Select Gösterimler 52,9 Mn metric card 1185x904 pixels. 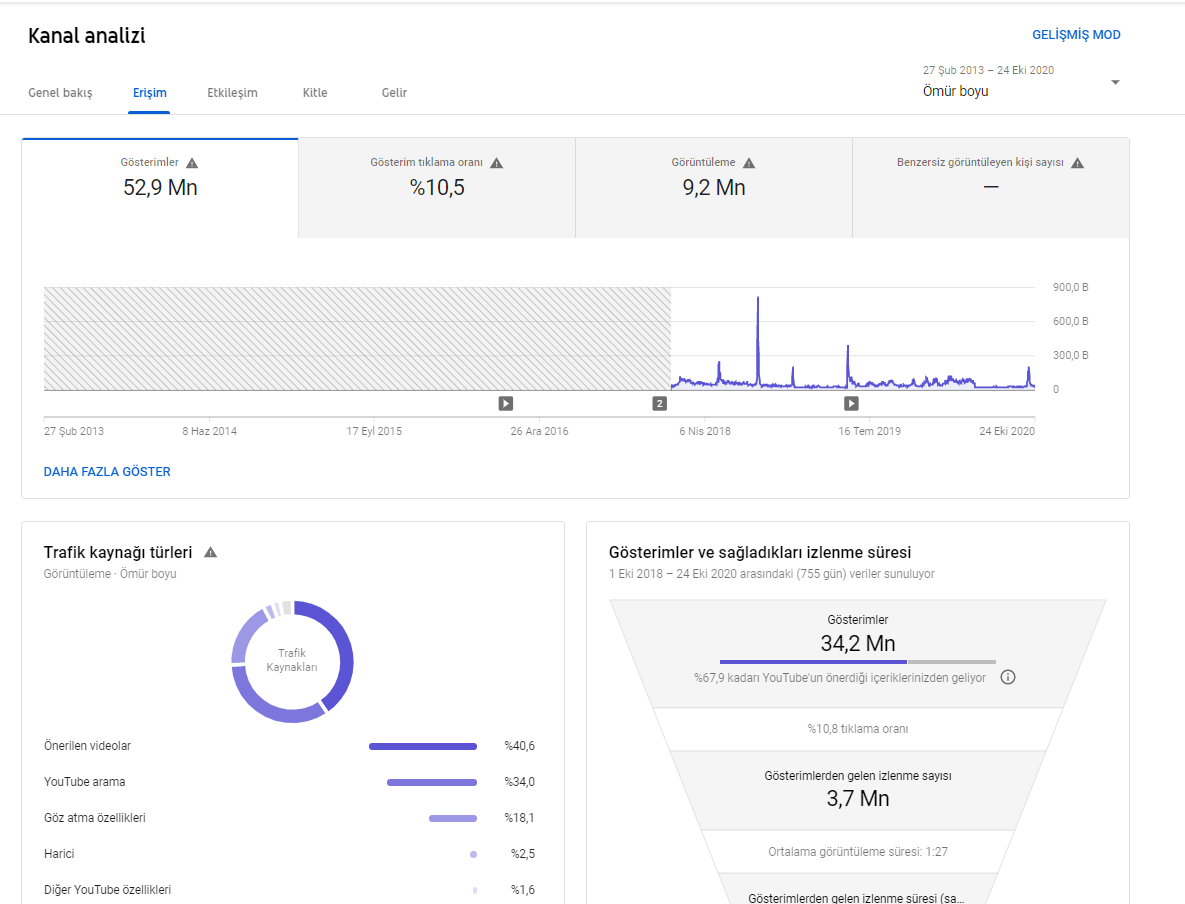point(160,188)
